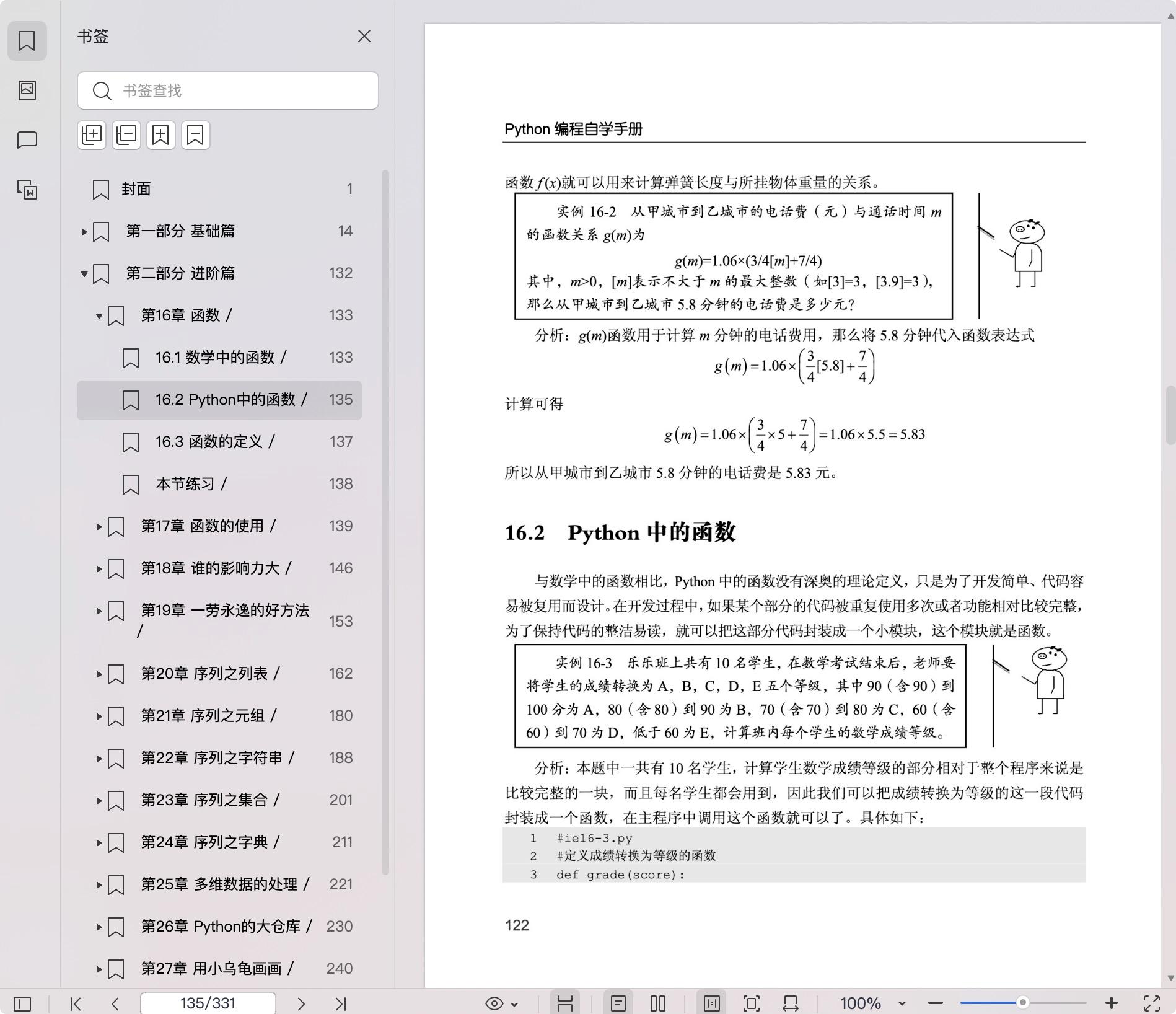Open bookmark 本节练习
Screen dimensions: 1176x1014
pyautogui.click(x=219, y=484)
